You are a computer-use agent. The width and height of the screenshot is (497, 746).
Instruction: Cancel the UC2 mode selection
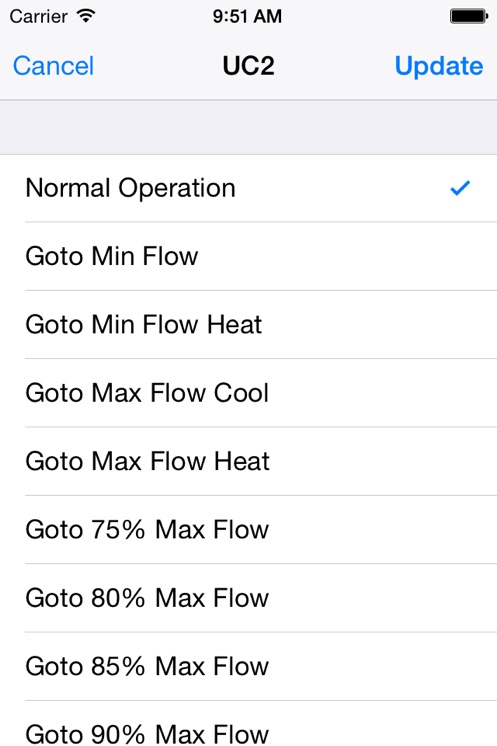53,66
